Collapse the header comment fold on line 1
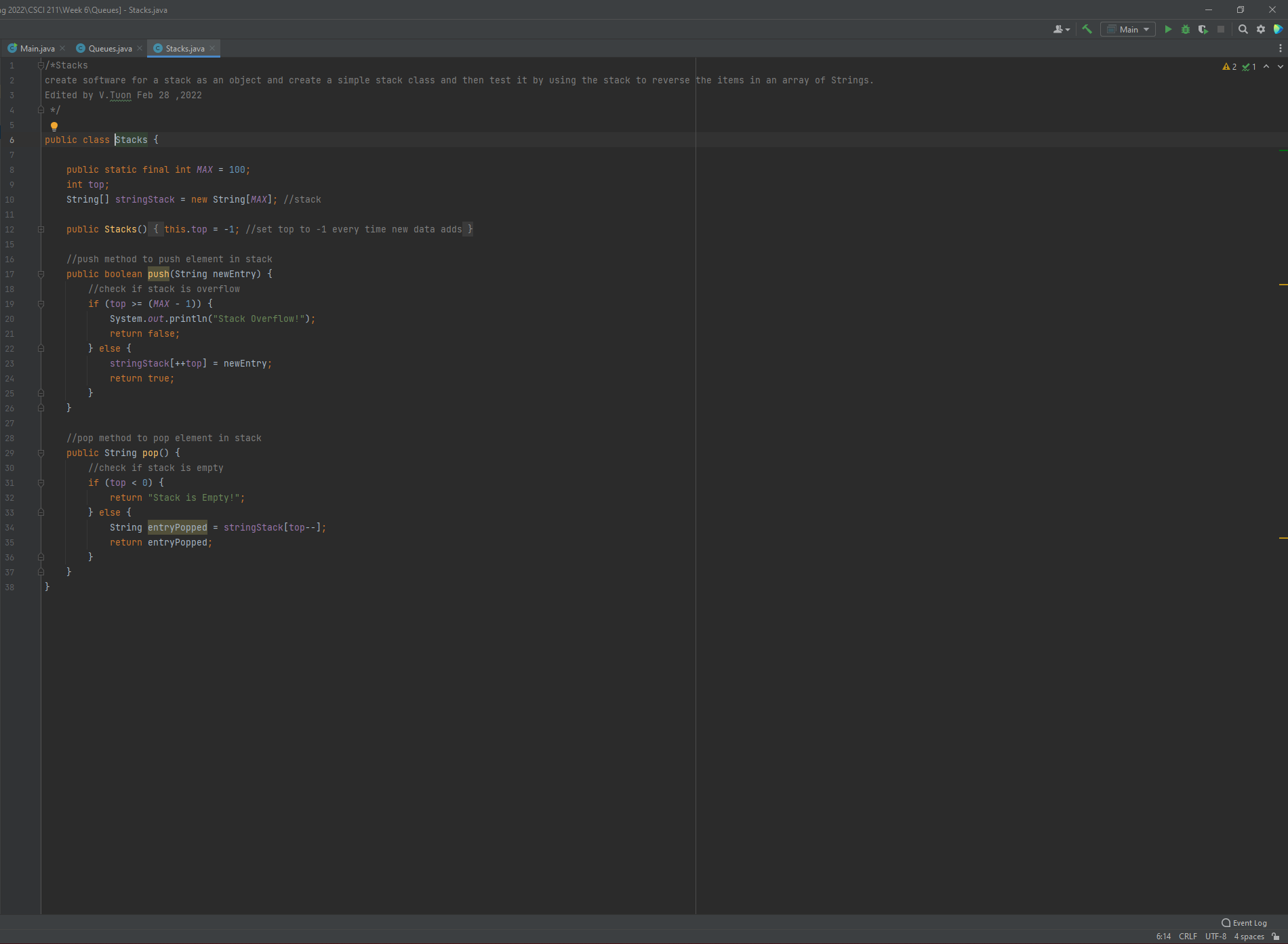Screen dimensions: 1288x944 click(x=41, y=65)
